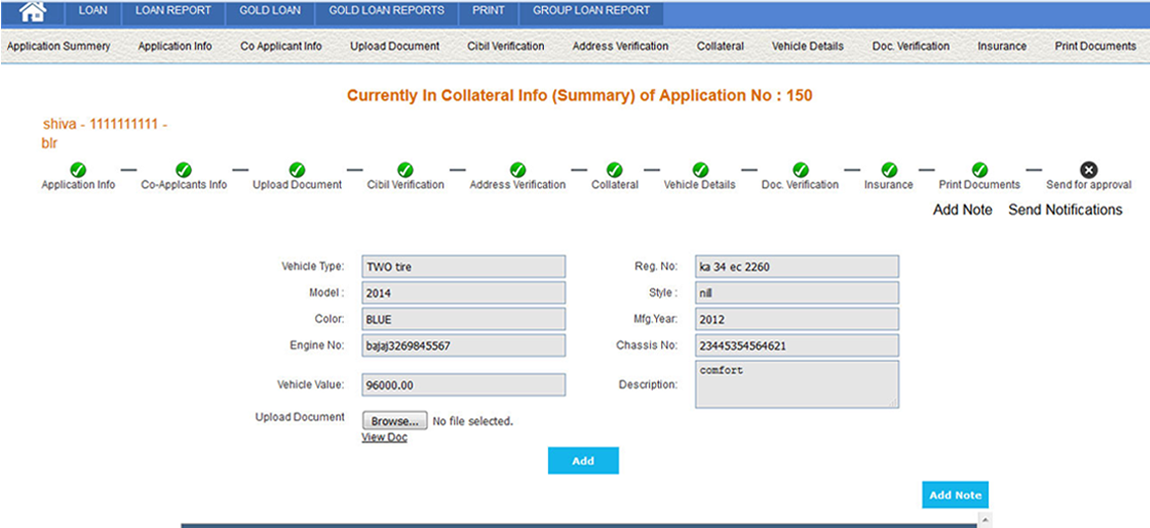This screenshot has width=1150, height=528.
Task: Click 'No file selected.' text
Action: pos(473,422)
